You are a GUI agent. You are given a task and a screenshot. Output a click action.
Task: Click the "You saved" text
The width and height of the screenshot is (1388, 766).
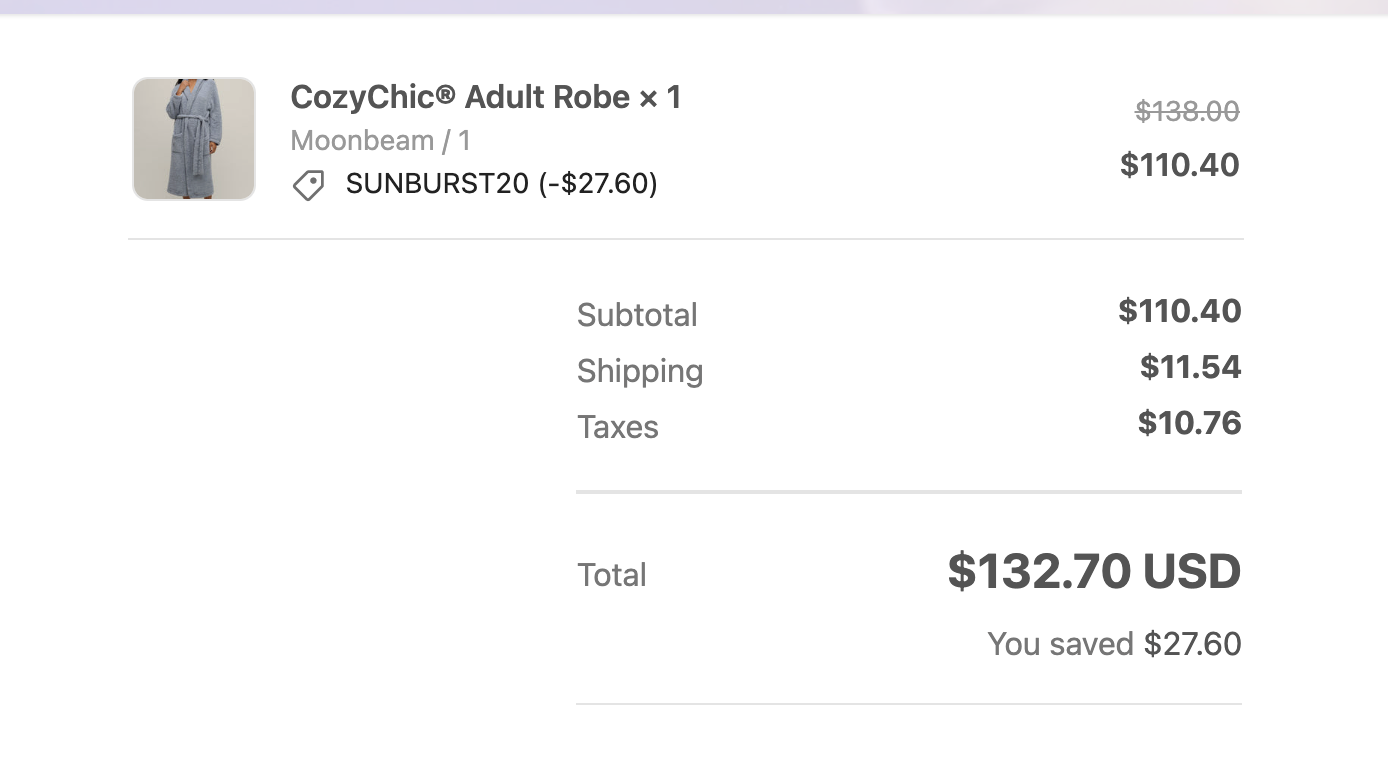[x=1060, y=644]
